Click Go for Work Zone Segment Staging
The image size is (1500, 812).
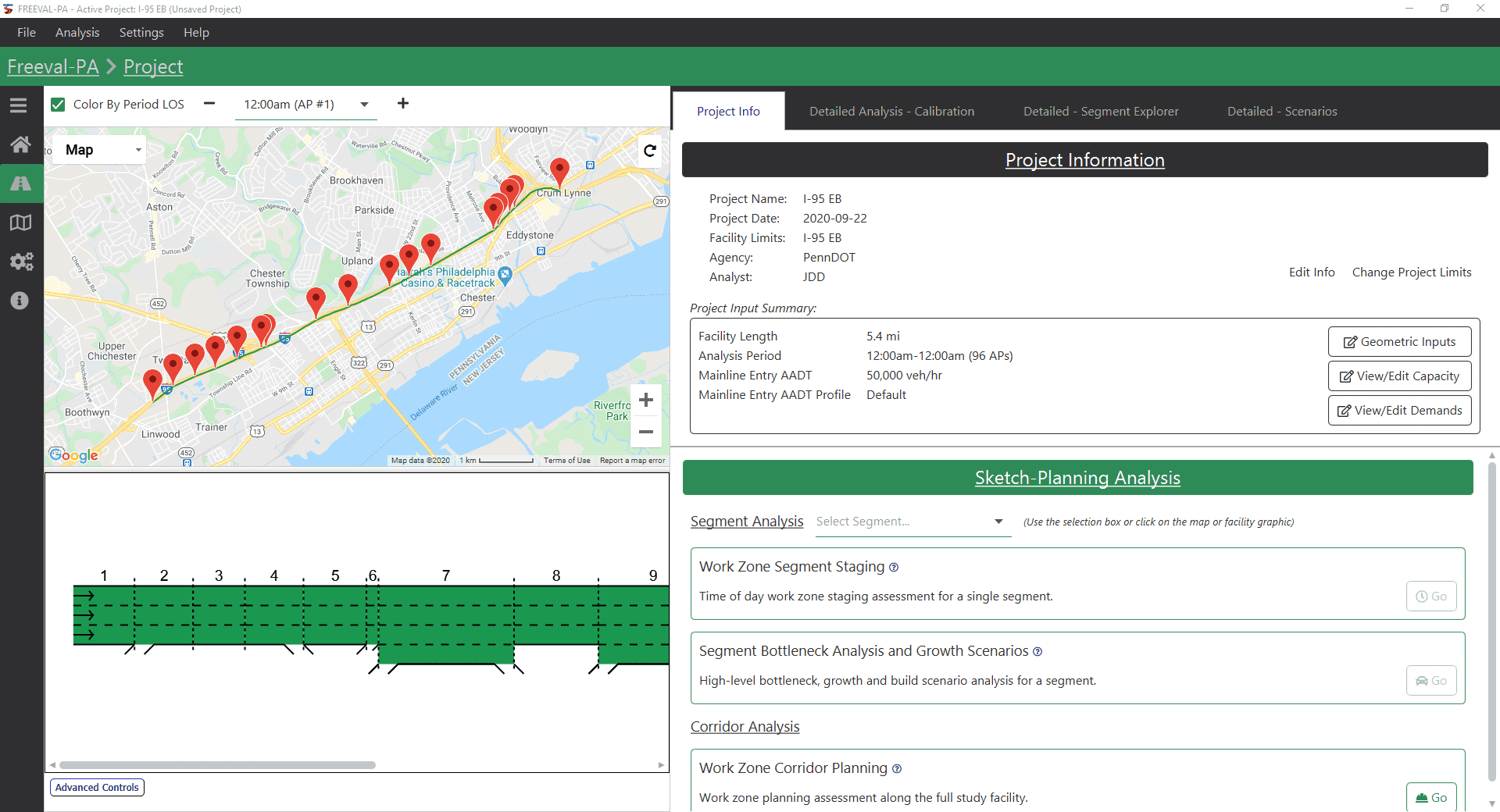click(1430, 597)
